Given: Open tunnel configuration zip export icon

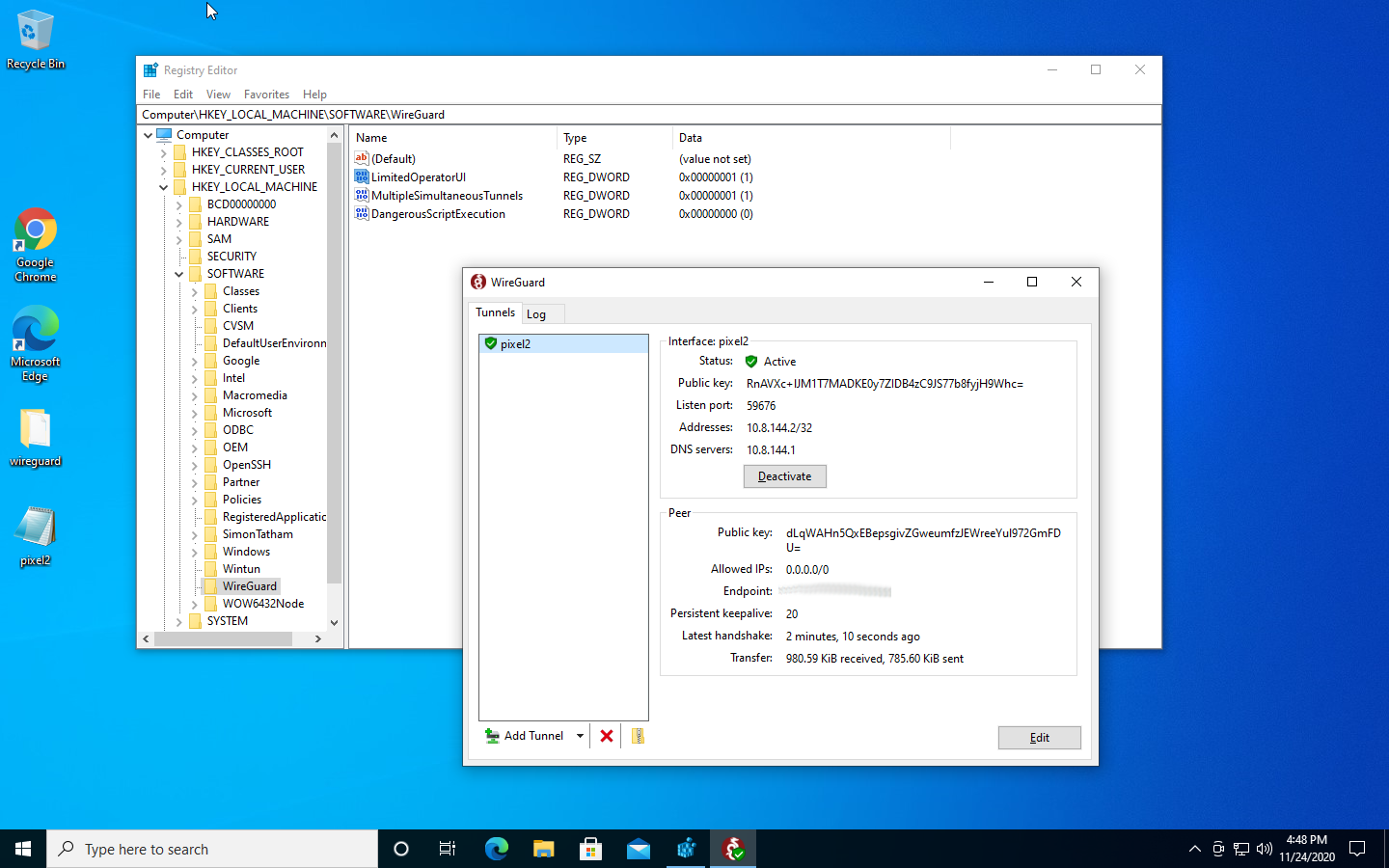Looking at the screenshot, I should pyautogui.click(x=637, y=735).
